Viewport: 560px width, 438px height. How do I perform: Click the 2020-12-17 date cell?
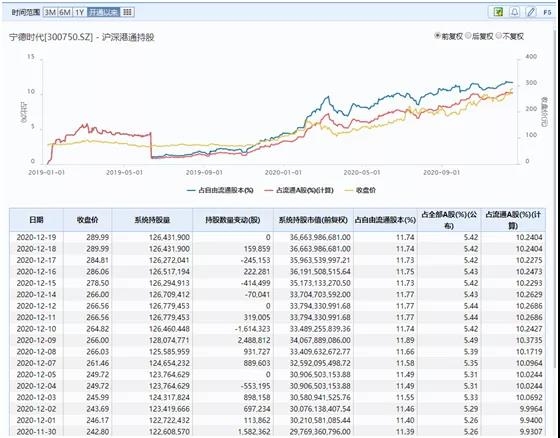(36, 260)
